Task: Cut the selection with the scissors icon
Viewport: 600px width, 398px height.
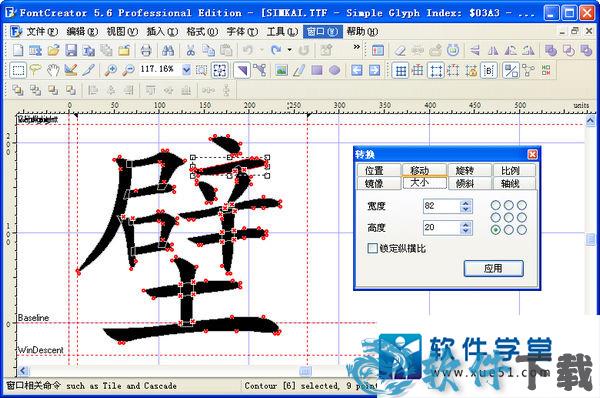Action: pos(190,50)
